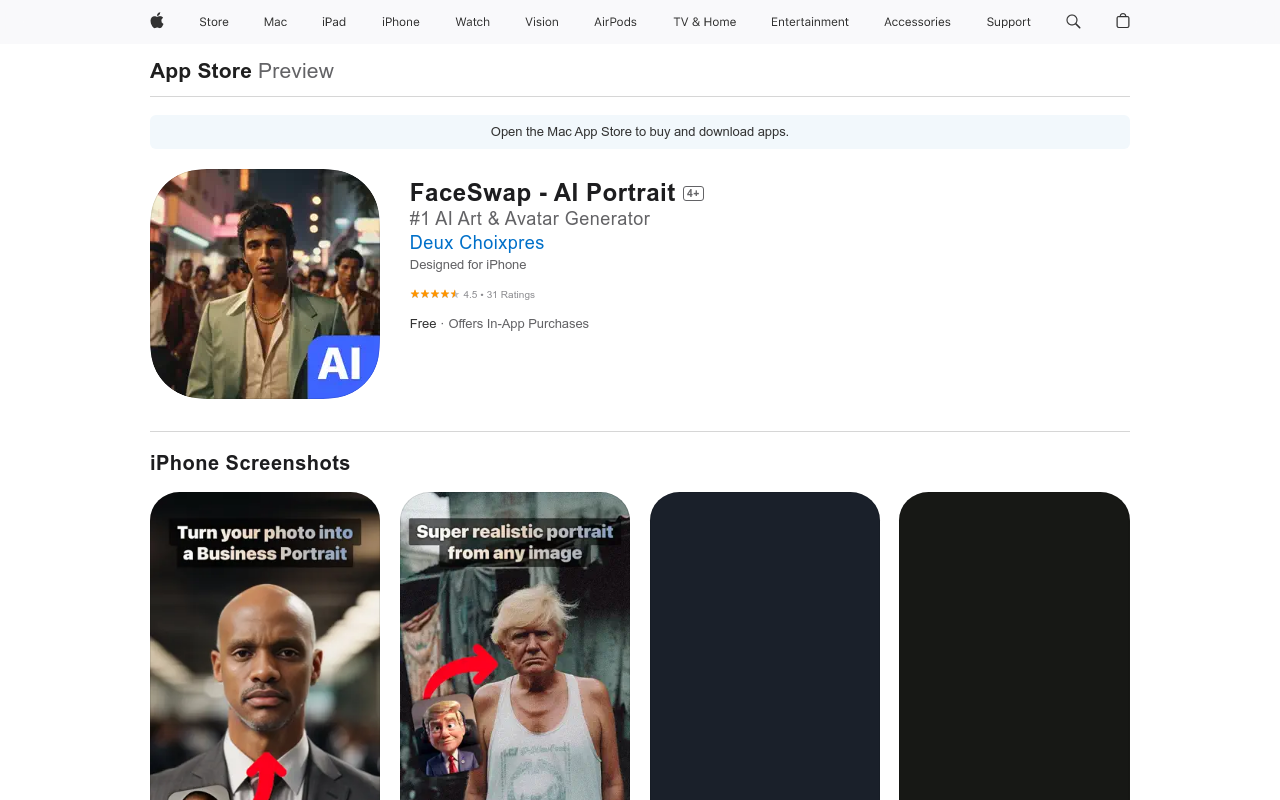1280x800 pixels.
Task: Open the fourth black screenshot
Action: tap(1014, 646)
